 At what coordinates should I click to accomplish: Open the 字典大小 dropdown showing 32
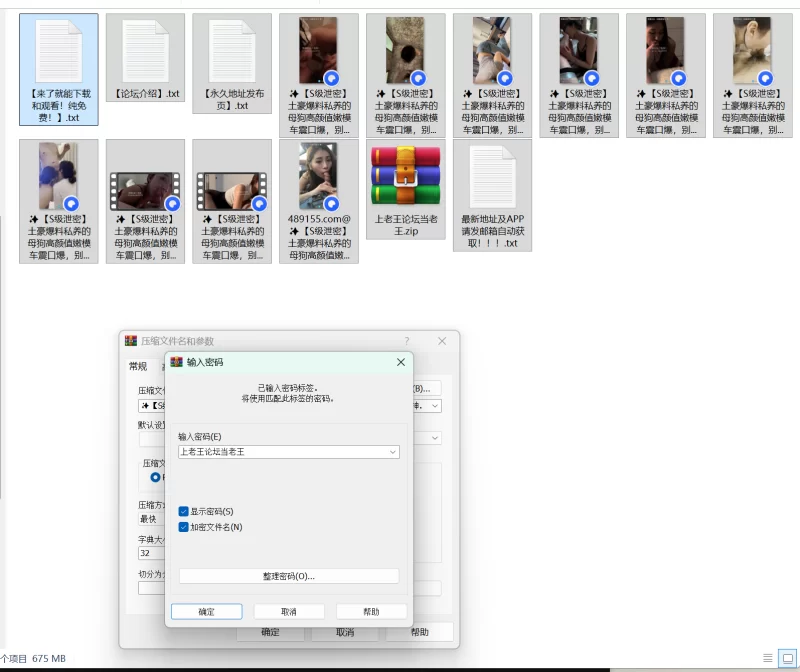150,553
